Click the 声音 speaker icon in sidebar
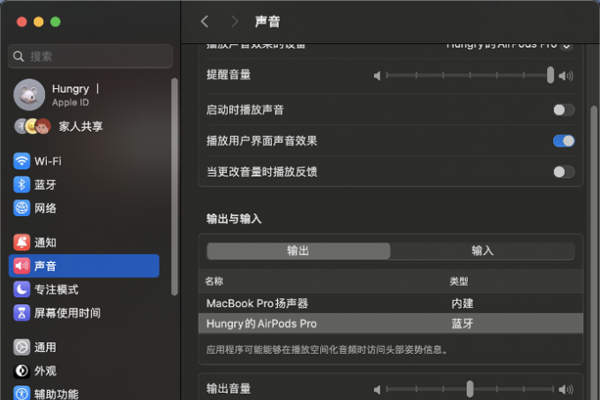This screenshot has height=400, width=600. point(22,266)
